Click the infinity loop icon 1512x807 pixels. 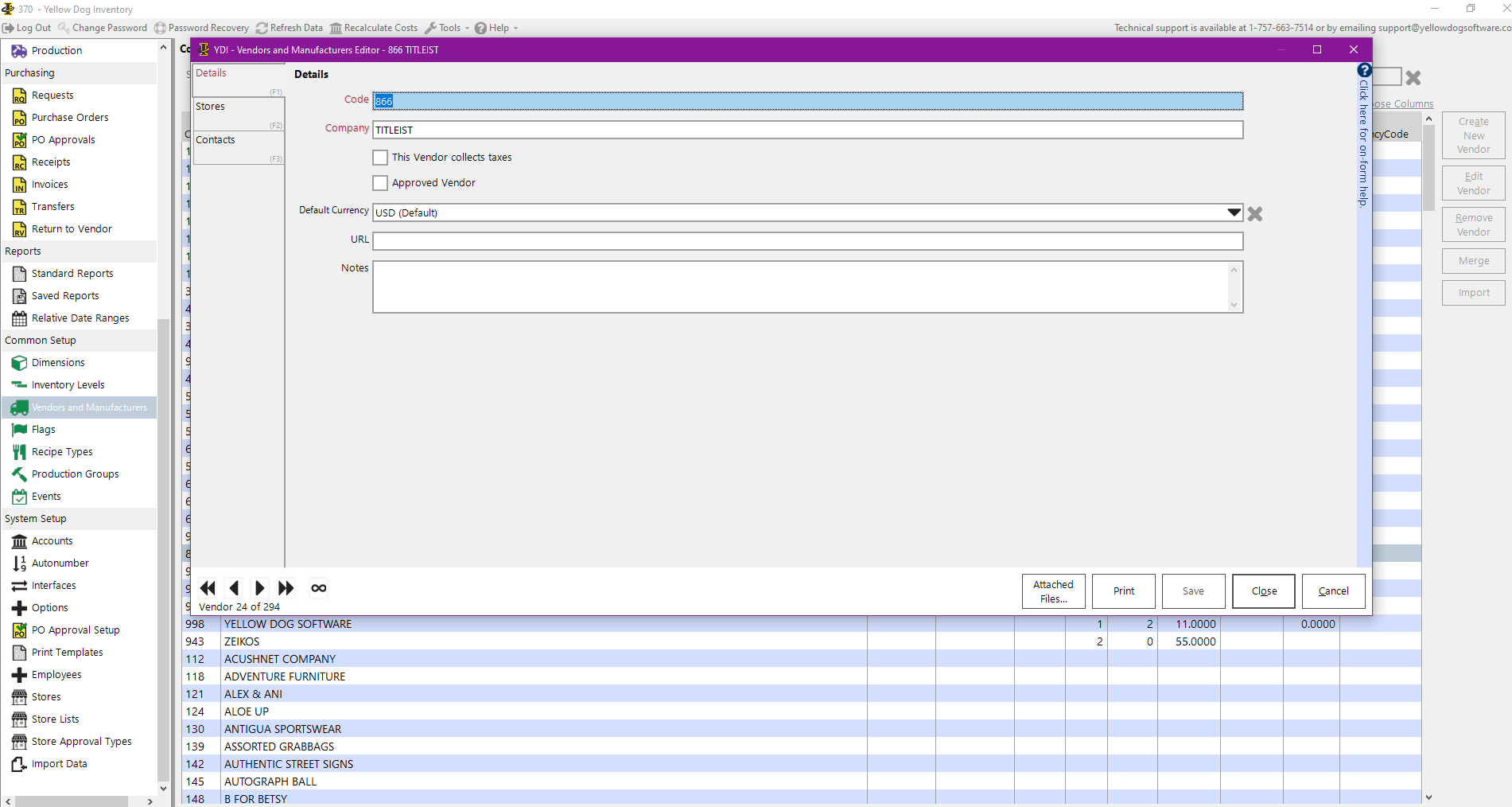click(319, 588)
